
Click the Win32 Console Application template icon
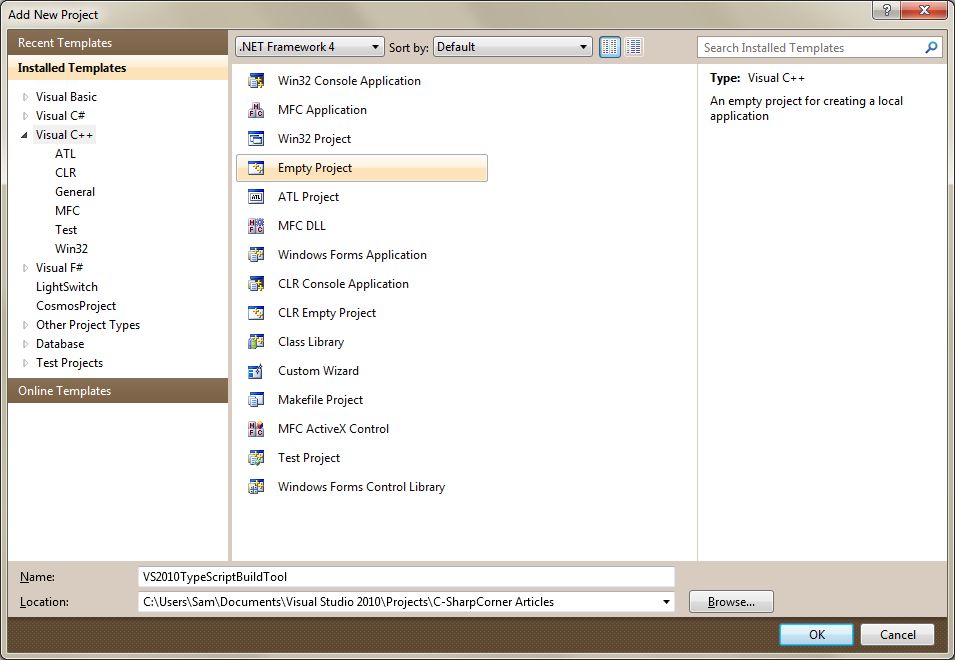256,81
